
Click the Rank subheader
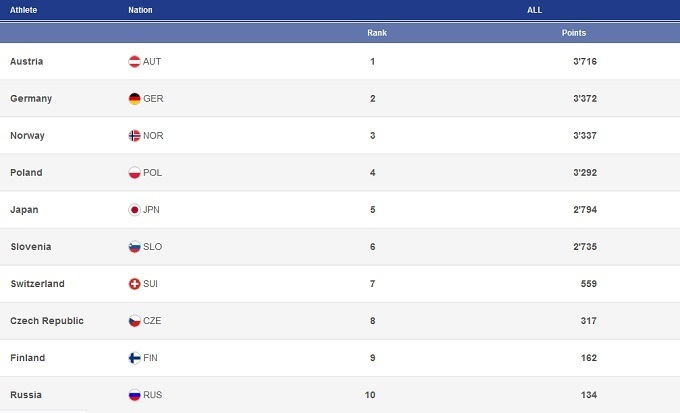(377, 33)
